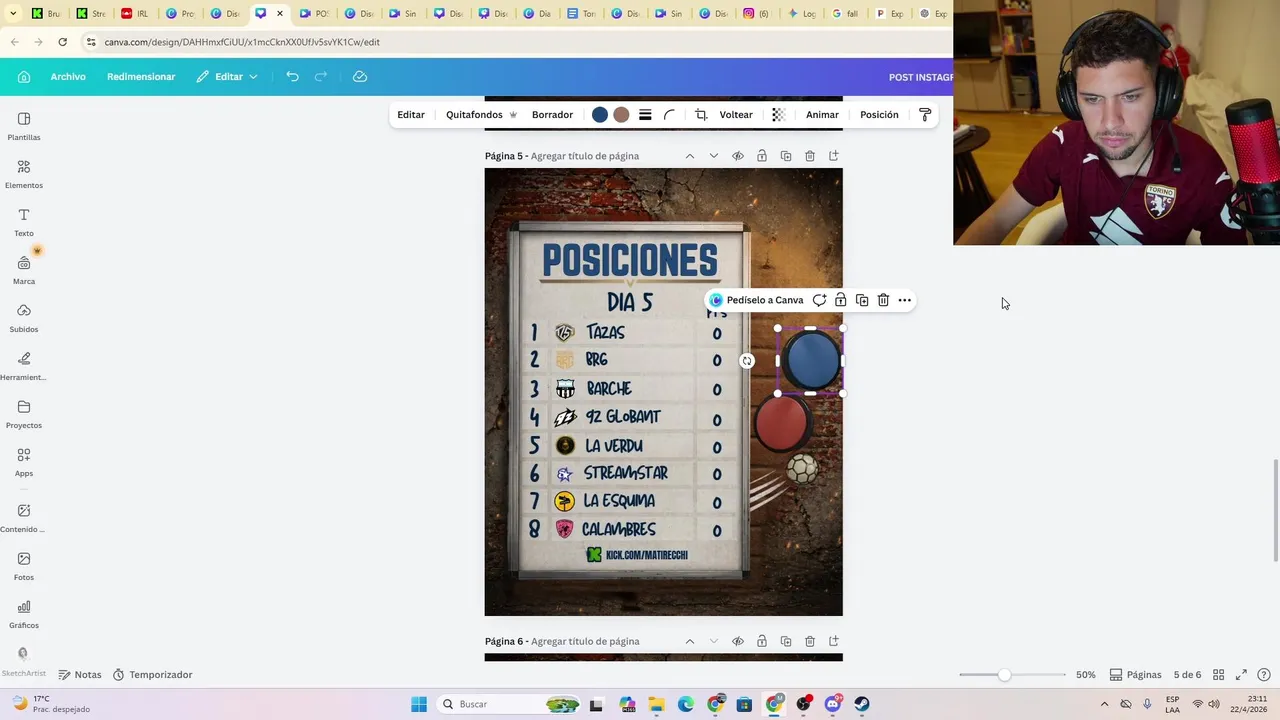Open the Elementos panel
Image resolution: width=1280 pixels, height=720 pixels.
tap(24, 175)
